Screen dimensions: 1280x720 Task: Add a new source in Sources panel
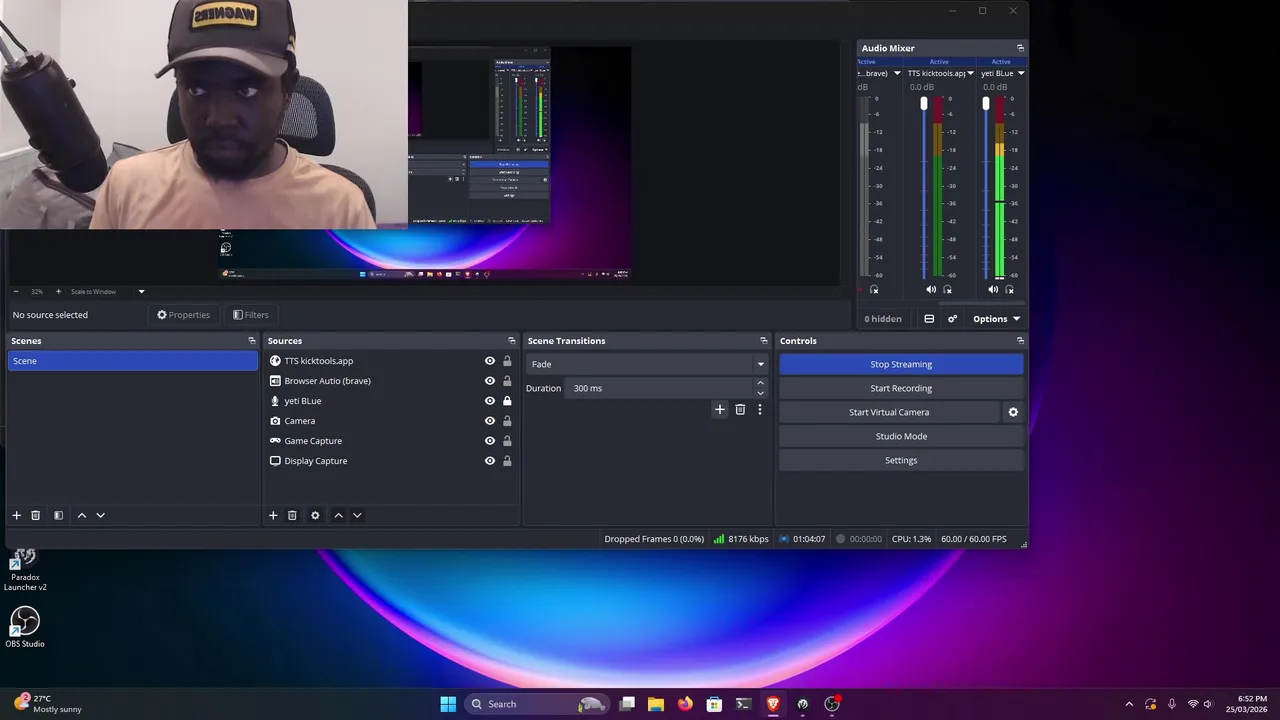(x=273, y=515)
